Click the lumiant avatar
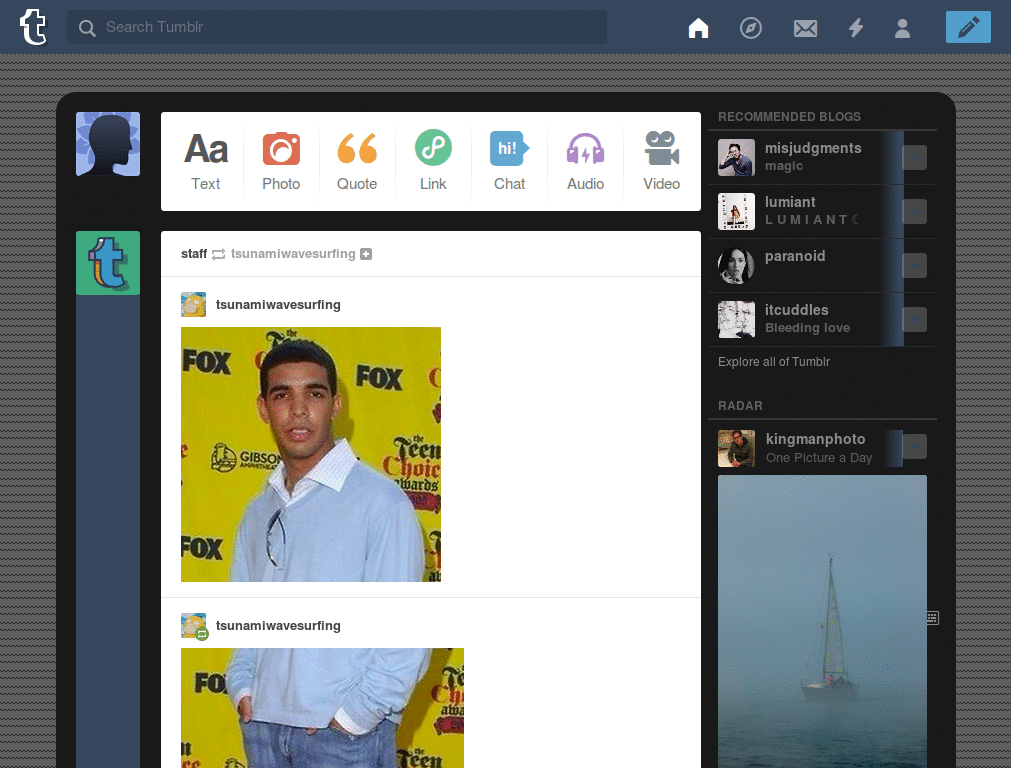This screenshot has width=1024, height=768. click(x=736, y=212)
